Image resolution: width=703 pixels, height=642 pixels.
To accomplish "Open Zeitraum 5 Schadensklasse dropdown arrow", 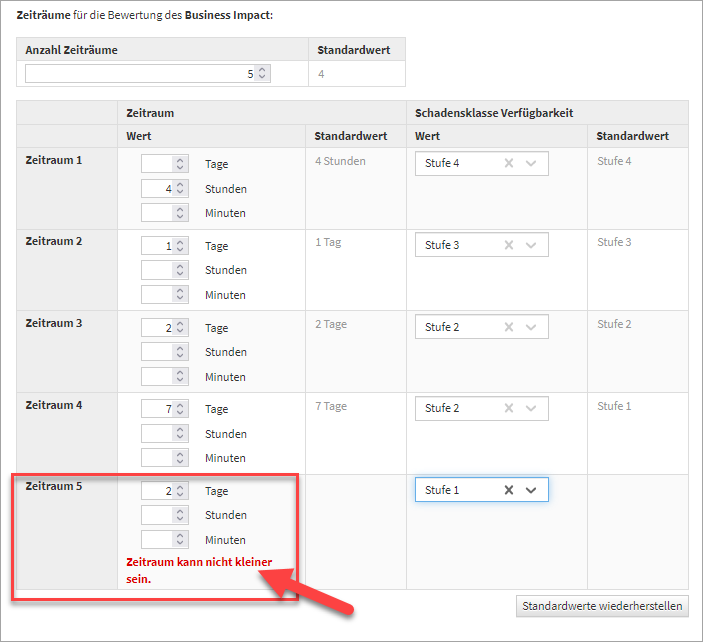I will tap(531, 490).
